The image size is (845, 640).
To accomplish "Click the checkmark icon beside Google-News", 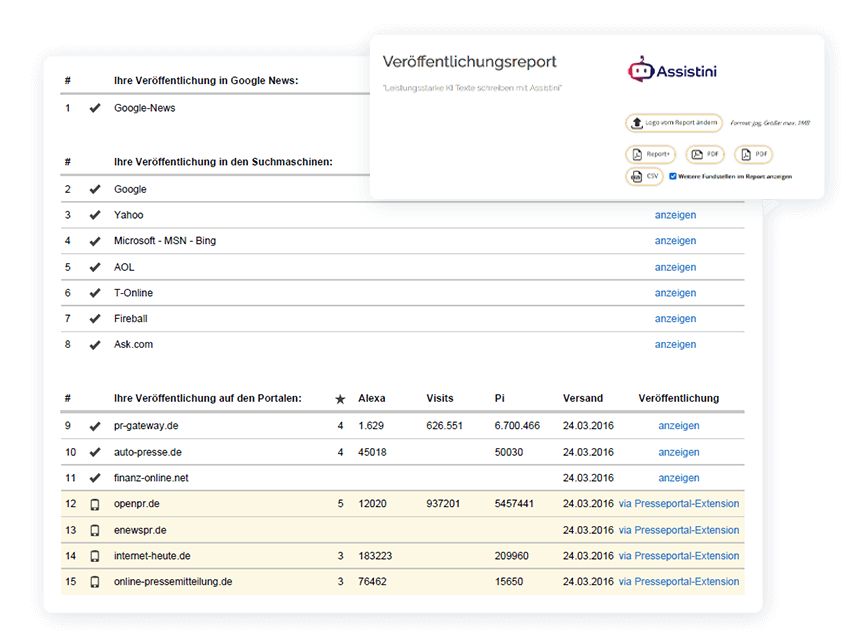I will pos(95,108).
